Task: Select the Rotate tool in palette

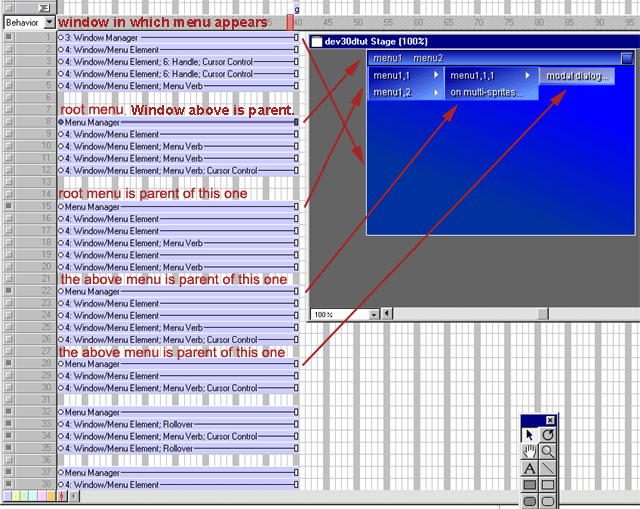Action: (x=547, y=435)
